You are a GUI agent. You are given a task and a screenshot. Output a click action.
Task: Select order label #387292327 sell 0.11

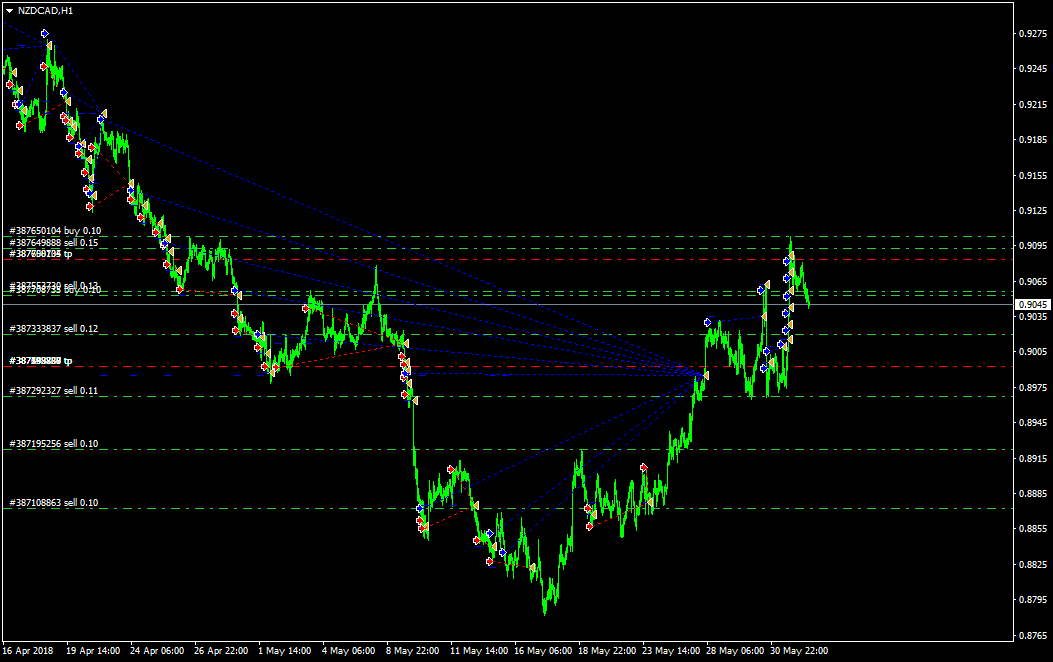pos(54,391)
